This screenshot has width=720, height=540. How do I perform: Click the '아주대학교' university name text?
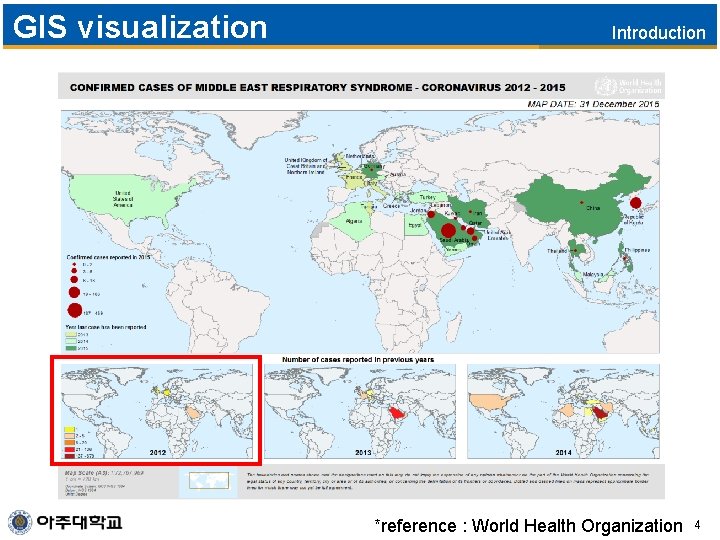[79, 522]
